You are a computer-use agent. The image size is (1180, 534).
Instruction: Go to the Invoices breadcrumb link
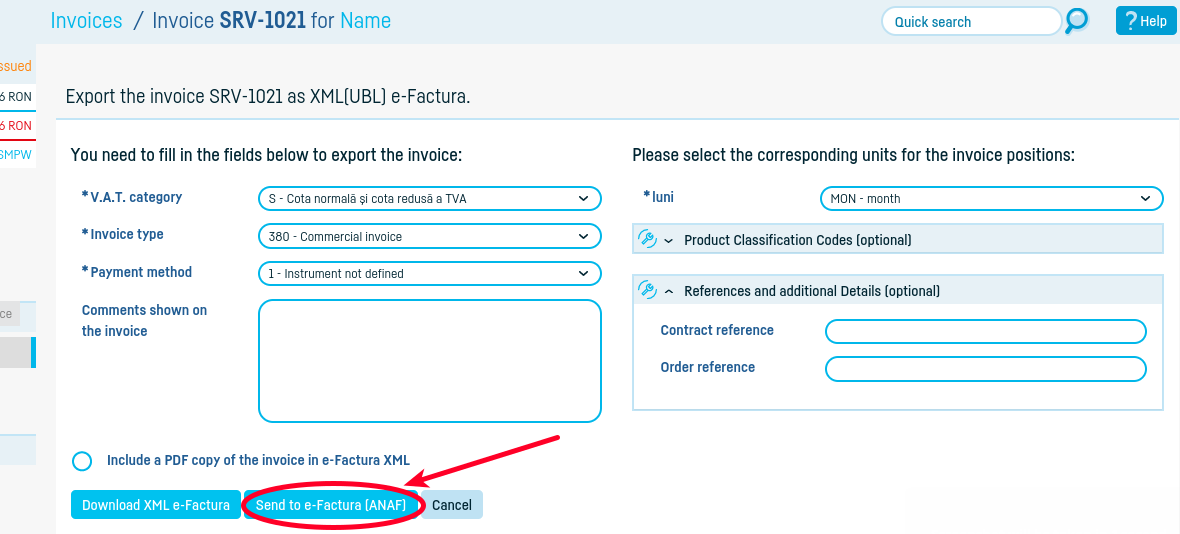coord(86,21)
